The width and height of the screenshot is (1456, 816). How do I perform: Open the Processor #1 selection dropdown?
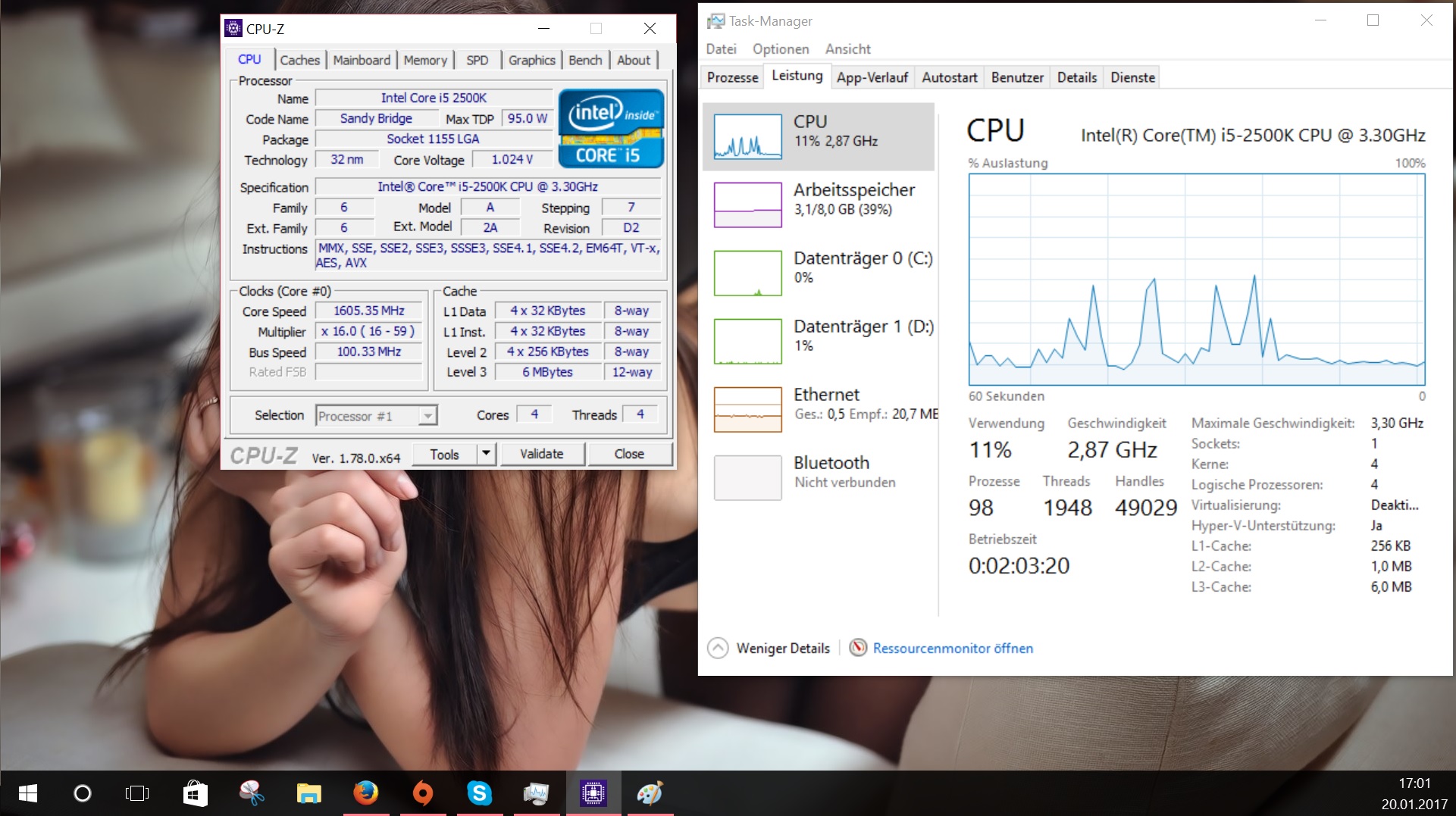coord(377,416)
